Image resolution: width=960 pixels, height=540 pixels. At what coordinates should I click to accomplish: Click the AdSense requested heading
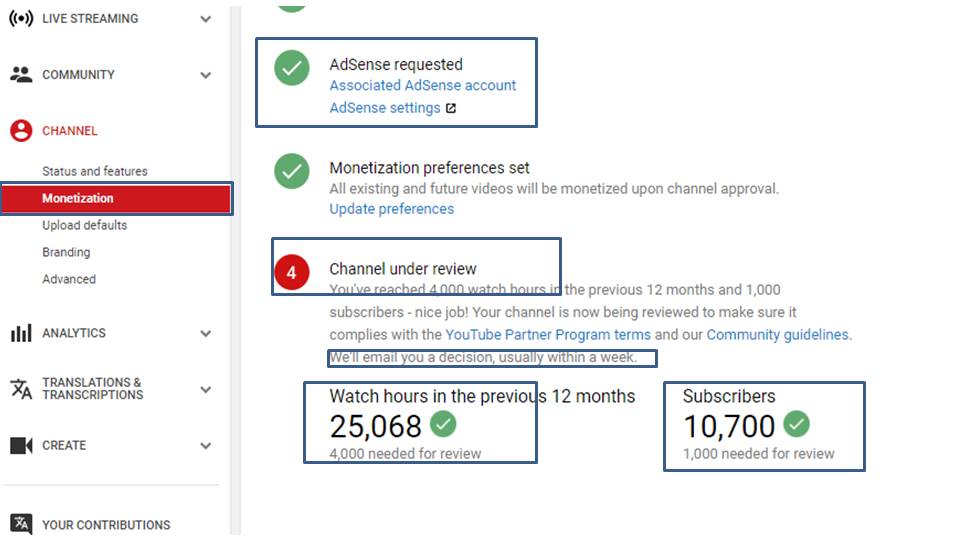(396, 64)
